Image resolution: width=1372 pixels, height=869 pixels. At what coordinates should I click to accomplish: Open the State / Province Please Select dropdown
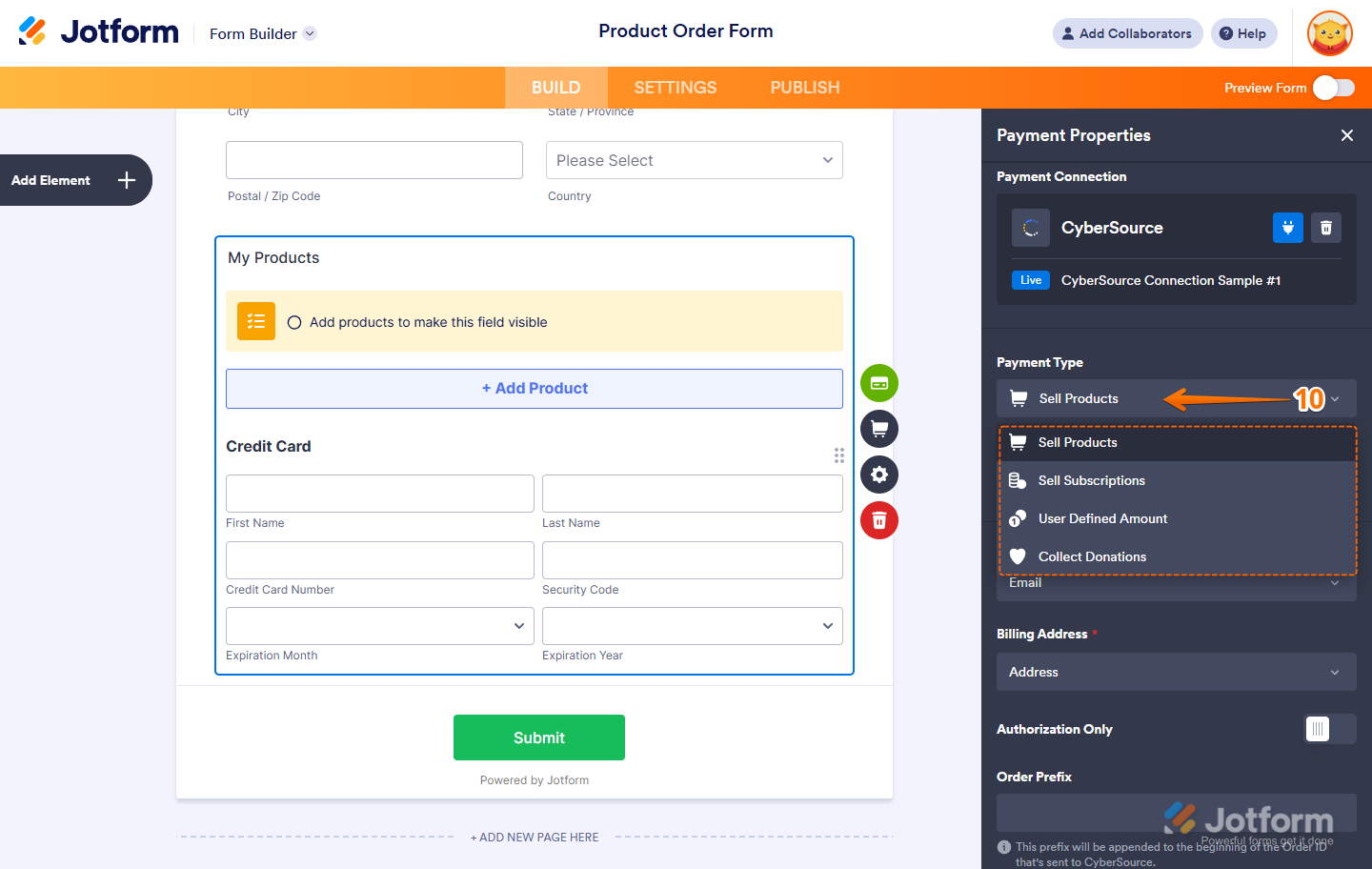coord(695,160)
